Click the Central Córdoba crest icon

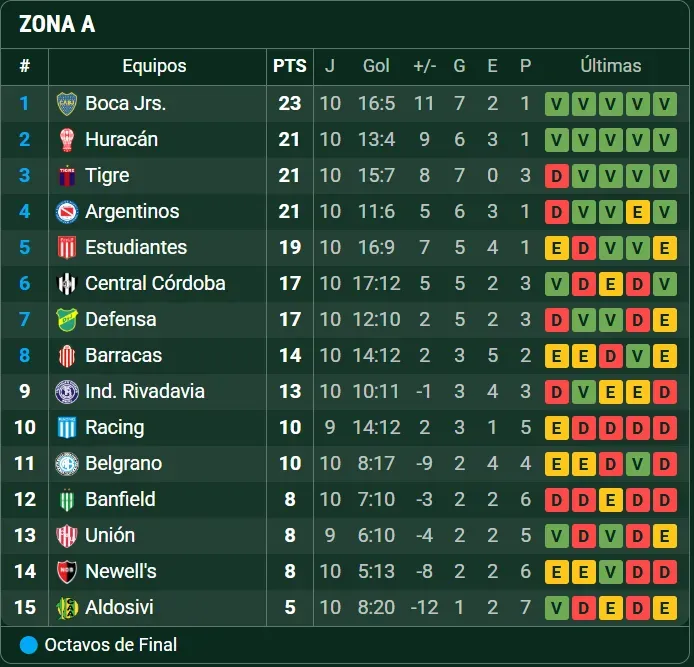coord(67,283)
